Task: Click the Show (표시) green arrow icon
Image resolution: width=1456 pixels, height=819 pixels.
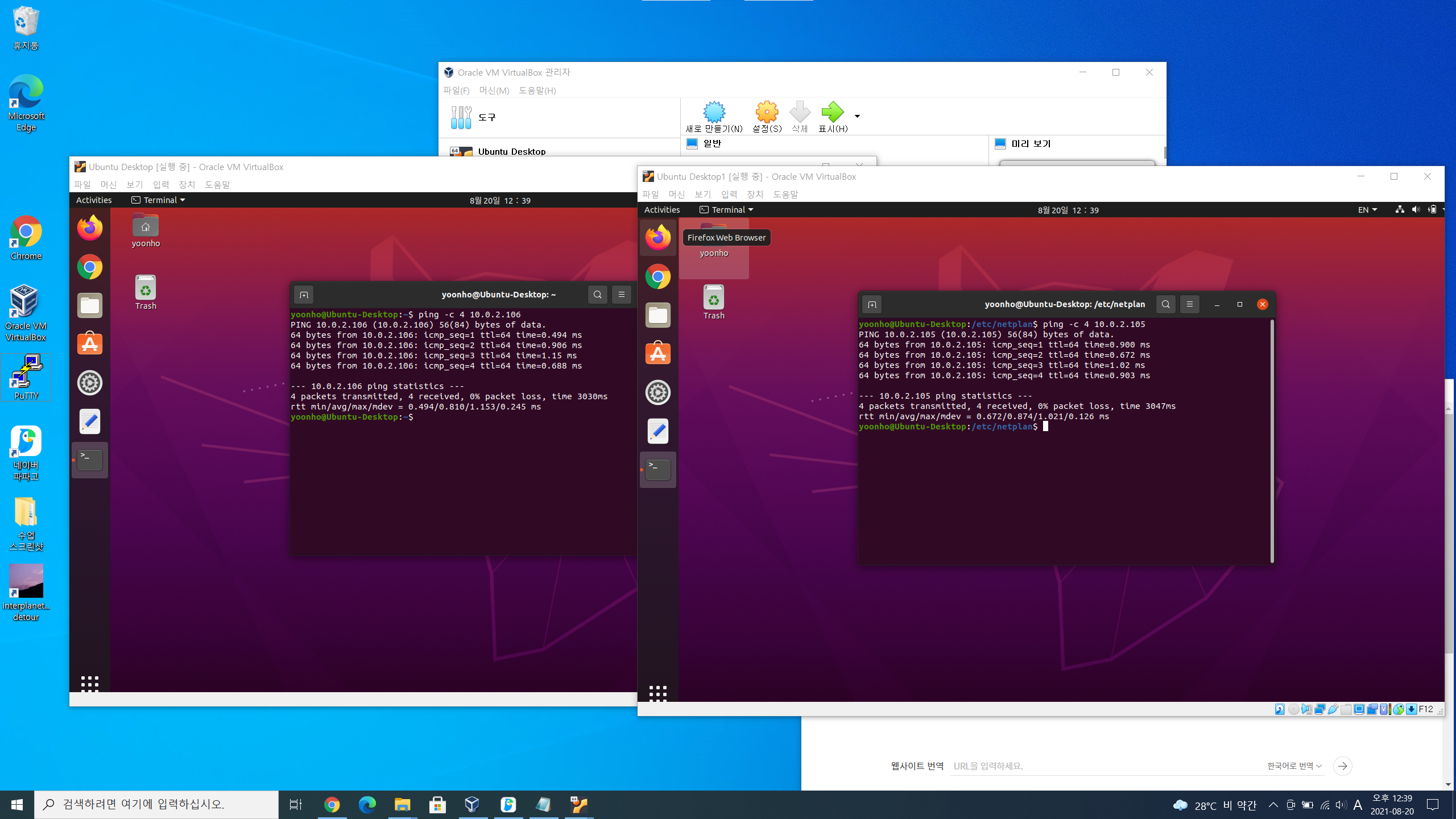Action: 833,113
